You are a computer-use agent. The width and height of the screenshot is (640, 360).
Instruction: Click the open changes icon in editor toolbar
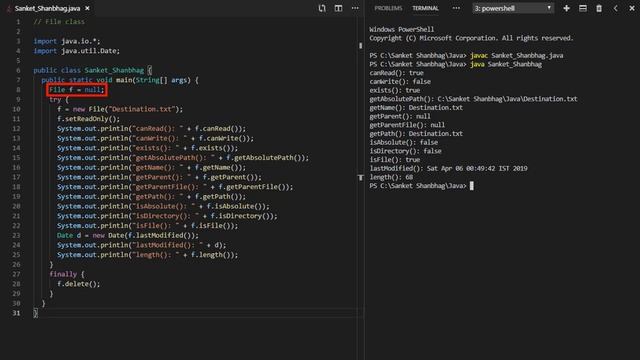[322, 8]
